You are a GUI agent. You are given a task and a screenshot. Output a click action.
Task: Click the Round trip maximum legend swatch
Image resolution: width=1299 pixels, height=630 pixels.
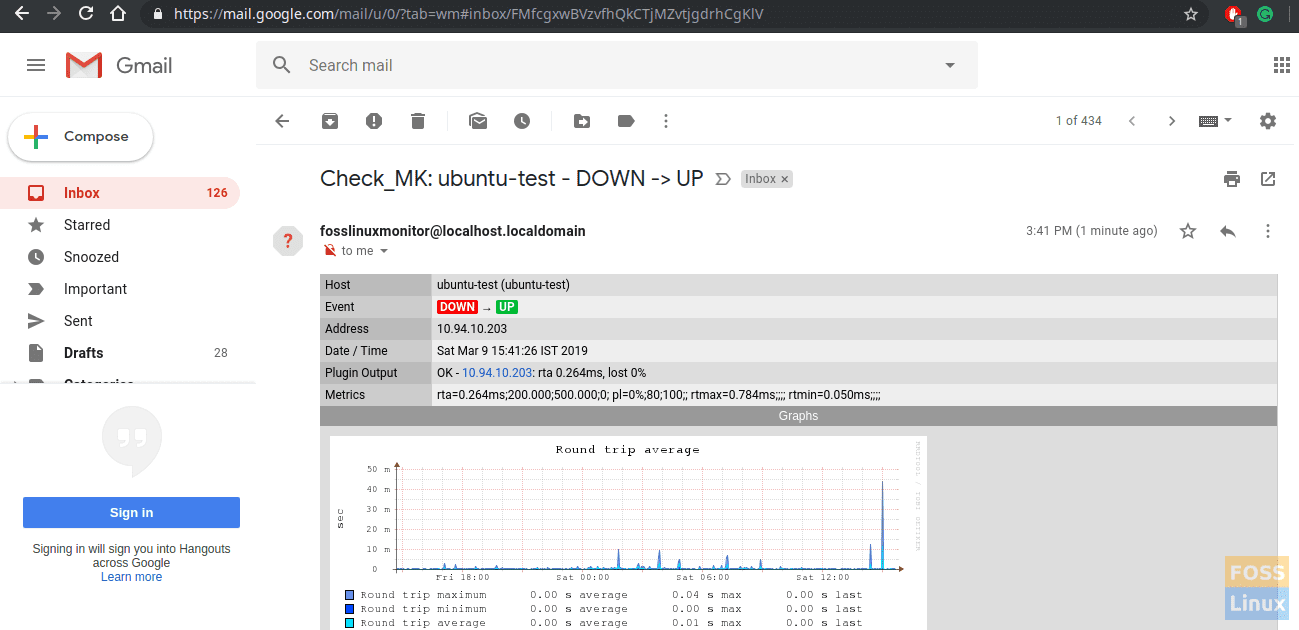click(x=350, y=595)
